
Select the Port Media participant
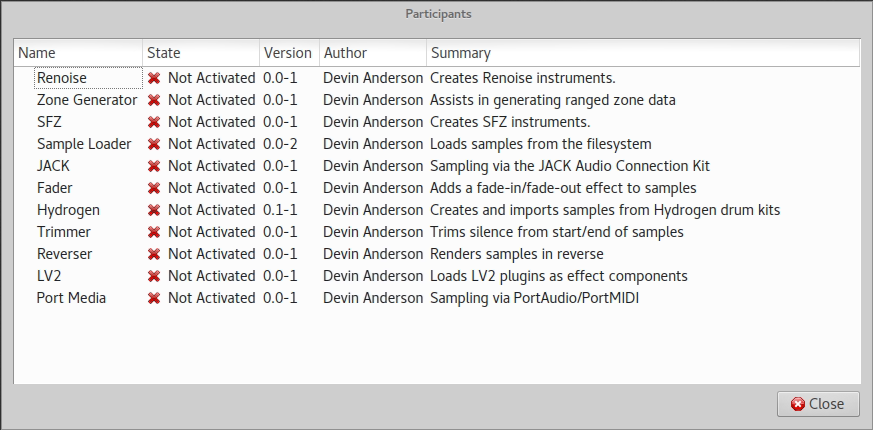[x=71, y=298]
